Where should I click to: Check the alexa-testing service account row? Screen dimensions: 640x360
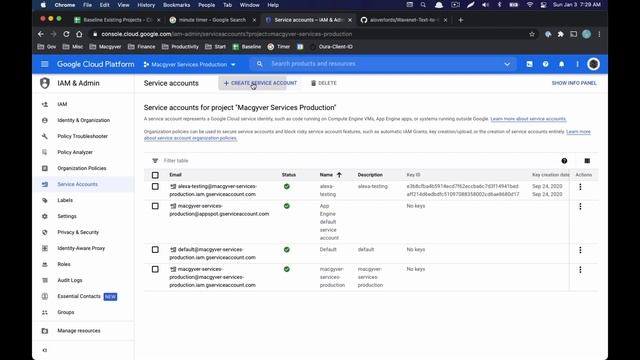coord(155,187)
